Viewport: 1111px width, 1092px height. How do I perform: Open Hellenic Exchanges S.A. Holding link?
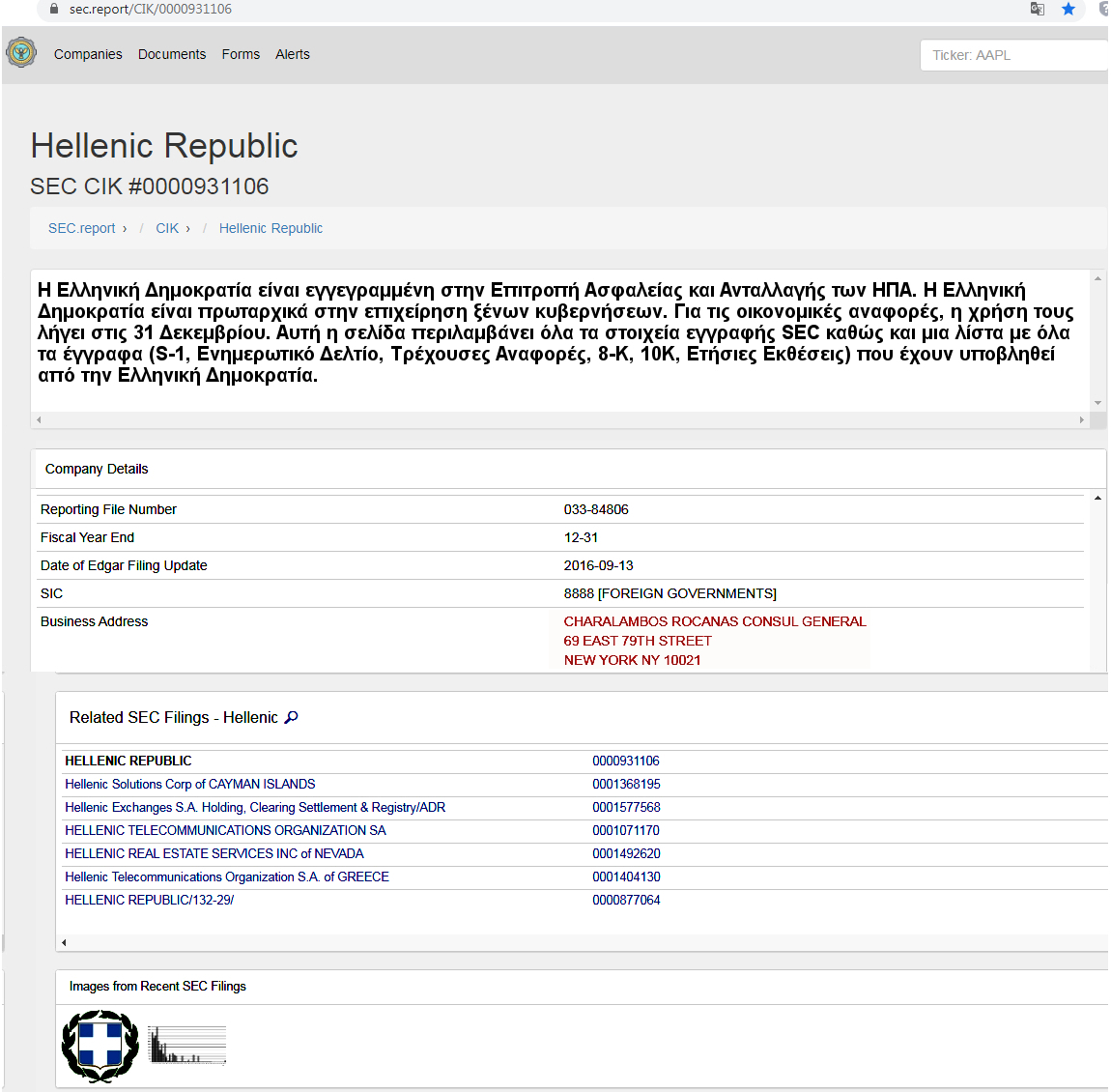click(x=255, y=808)
